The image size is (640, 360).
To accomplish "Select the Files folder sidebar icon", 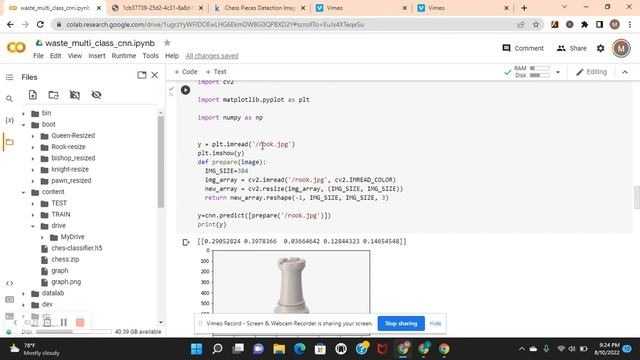I will pos(9,142).
